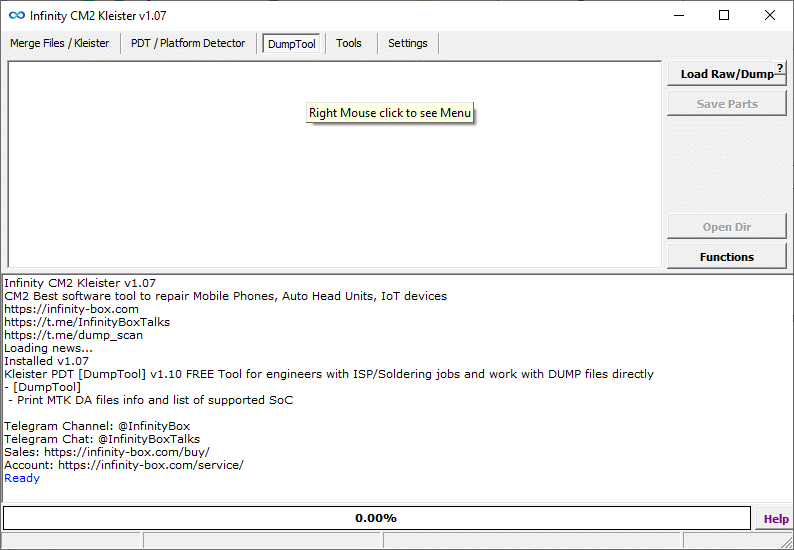Open the Merge Files / Kleister tab
The image size is (794, 550).
[x=59, y=44]
